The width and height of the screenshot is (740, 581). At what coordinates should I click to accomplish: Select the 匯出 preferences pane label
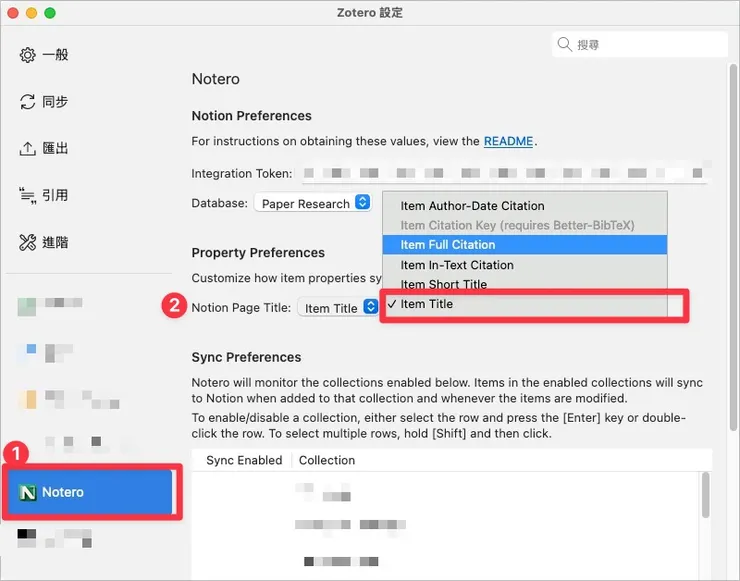tap(55, 148)
